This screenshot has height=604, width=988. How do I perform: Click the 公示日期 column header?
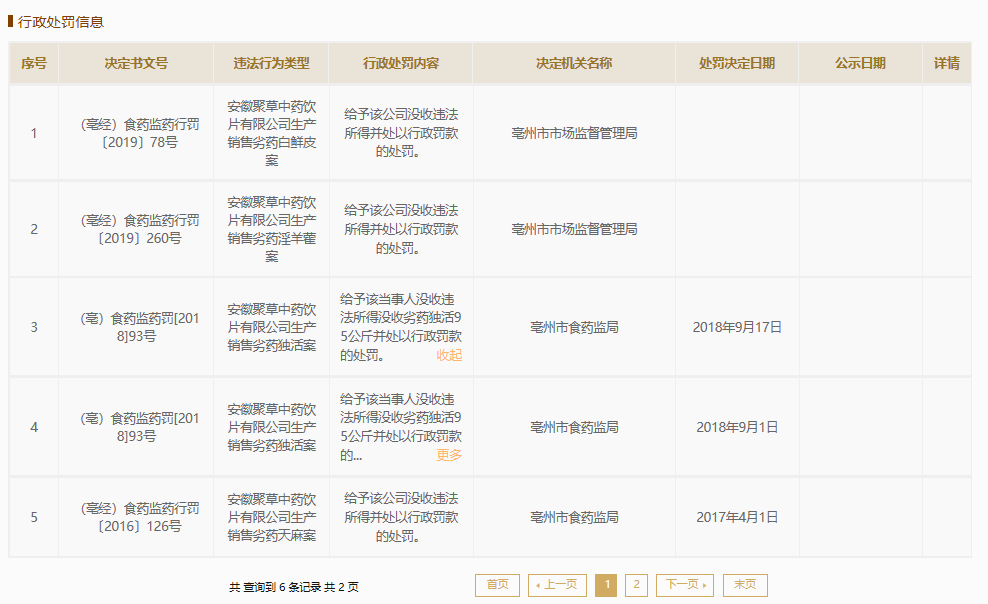tap(860, 63)
